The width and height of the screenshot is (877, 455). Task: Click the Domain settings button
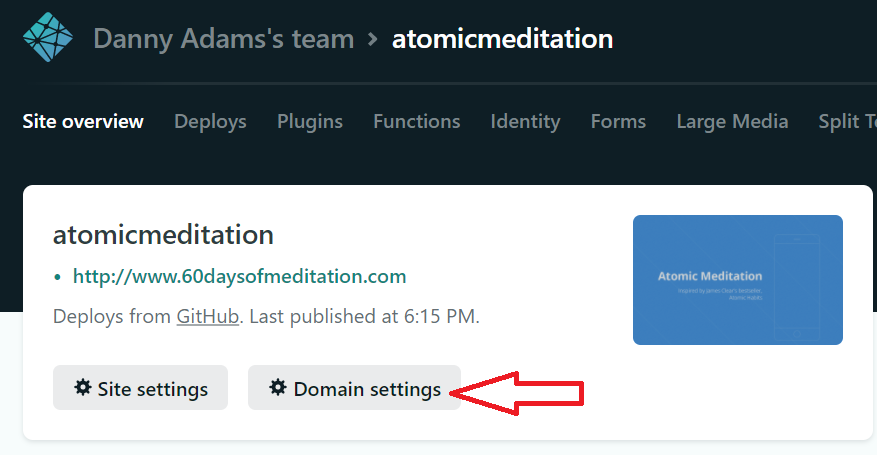(355, 387)
